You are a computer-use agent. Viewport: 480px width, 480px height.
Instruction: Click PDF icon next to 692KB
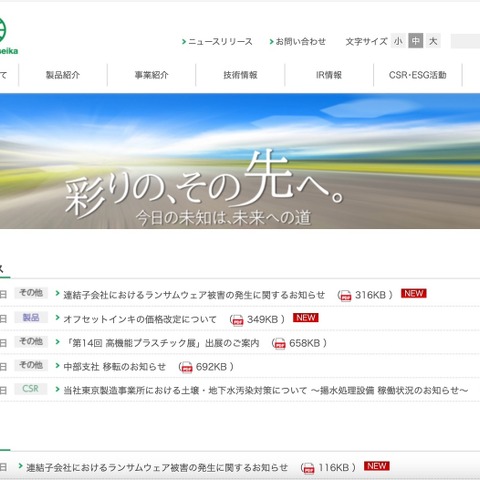[x=186, y=367]
